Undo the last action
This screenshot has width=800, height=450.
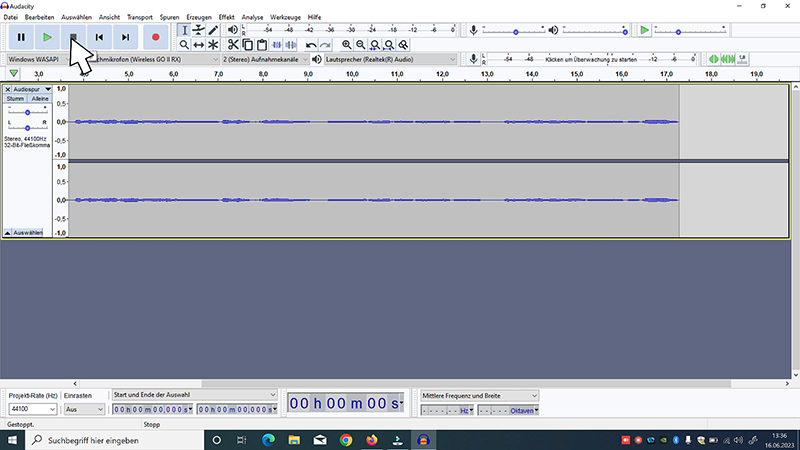311,45
